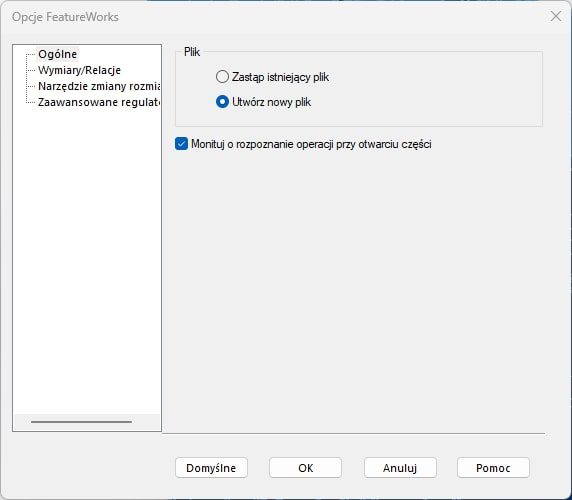This screenshot has width=572, height=500.
Task: Open the Wymiary/Relacje options category
Action: [79, 70]
